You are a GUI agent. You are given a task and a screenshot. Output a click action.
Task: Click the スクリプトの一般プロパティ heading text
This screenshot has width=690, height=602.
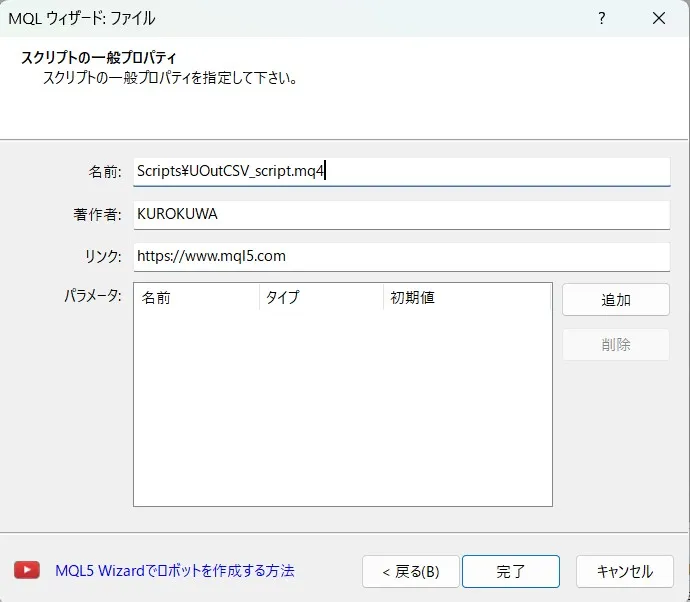(99, 58)
